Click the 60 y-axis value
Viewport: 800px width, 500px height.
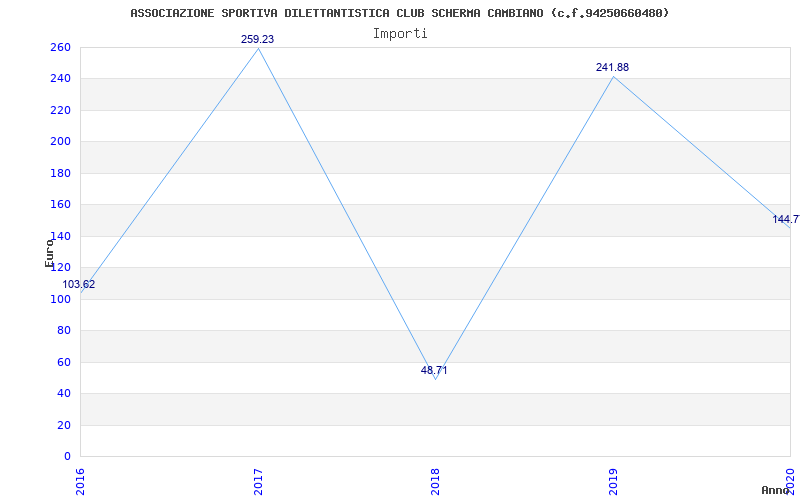[63, 362]
